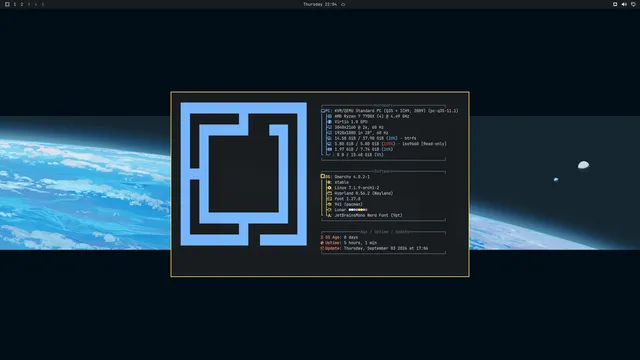Click the Software section header
Viewport: 640px width, 360px height.
point(383,171)
